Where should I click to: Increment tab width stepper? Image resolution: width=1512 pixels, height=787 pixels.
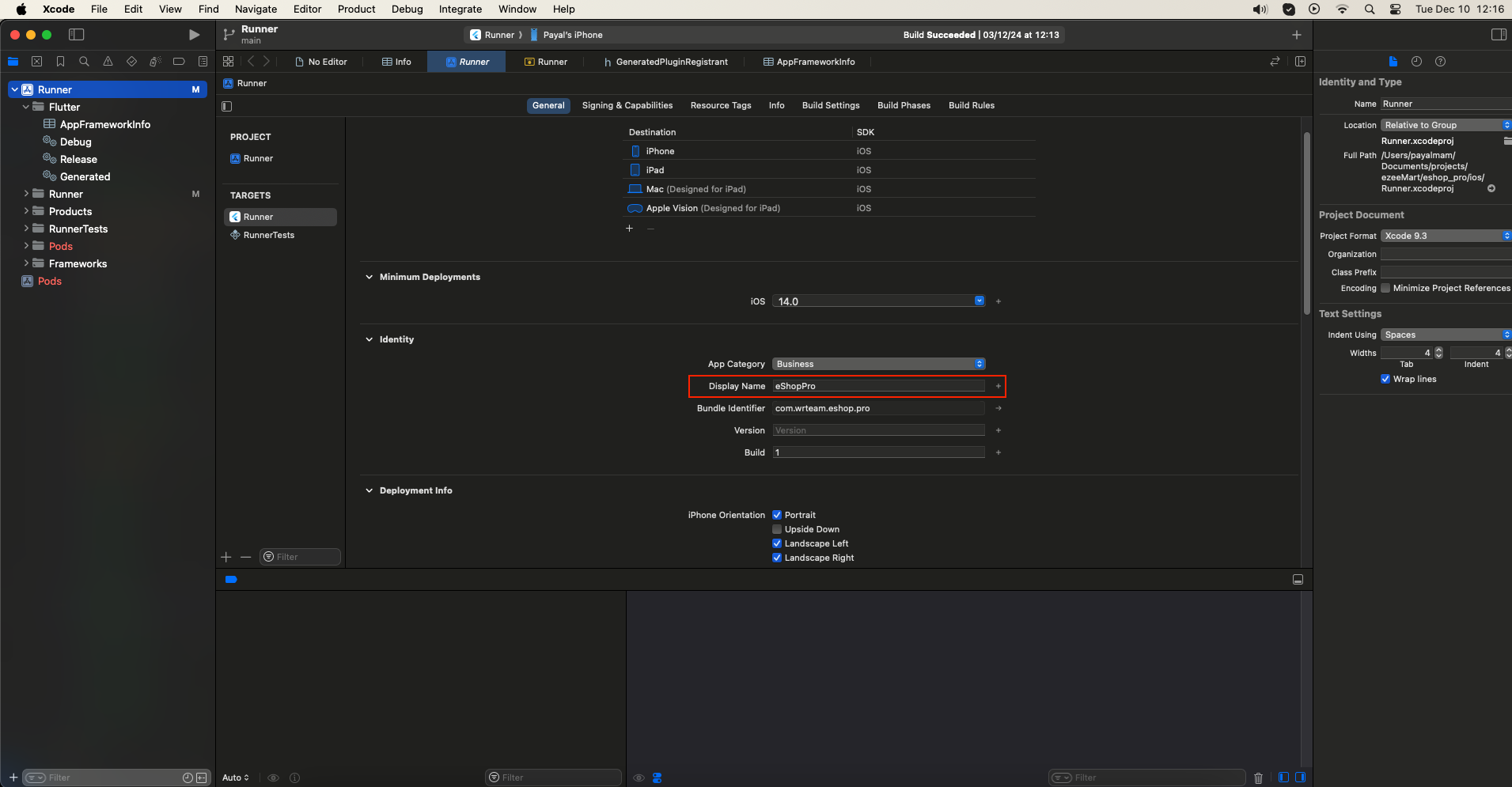click(1438, 350)
